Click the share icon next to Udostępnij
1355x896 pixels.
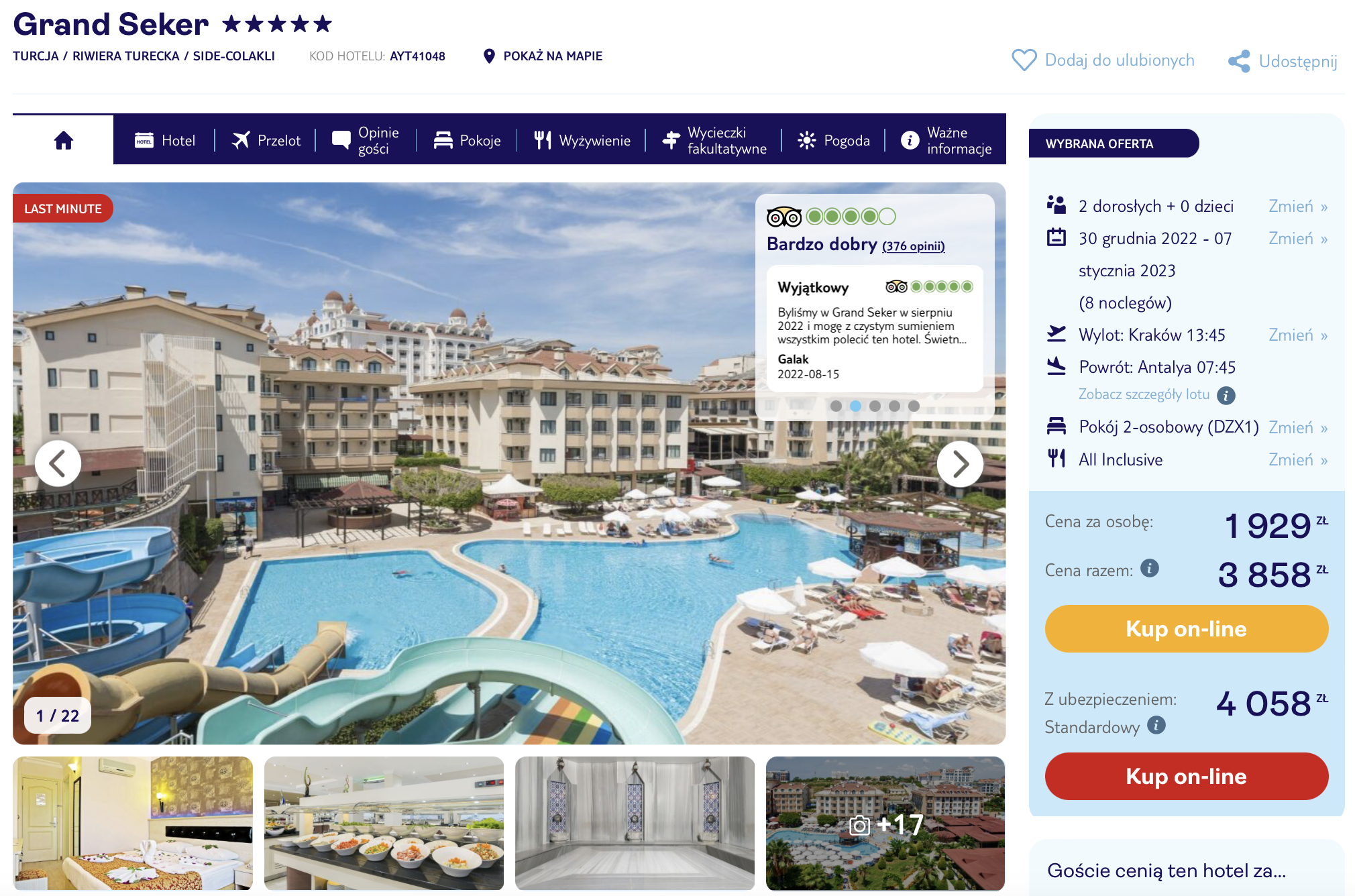click(1239, 61)
